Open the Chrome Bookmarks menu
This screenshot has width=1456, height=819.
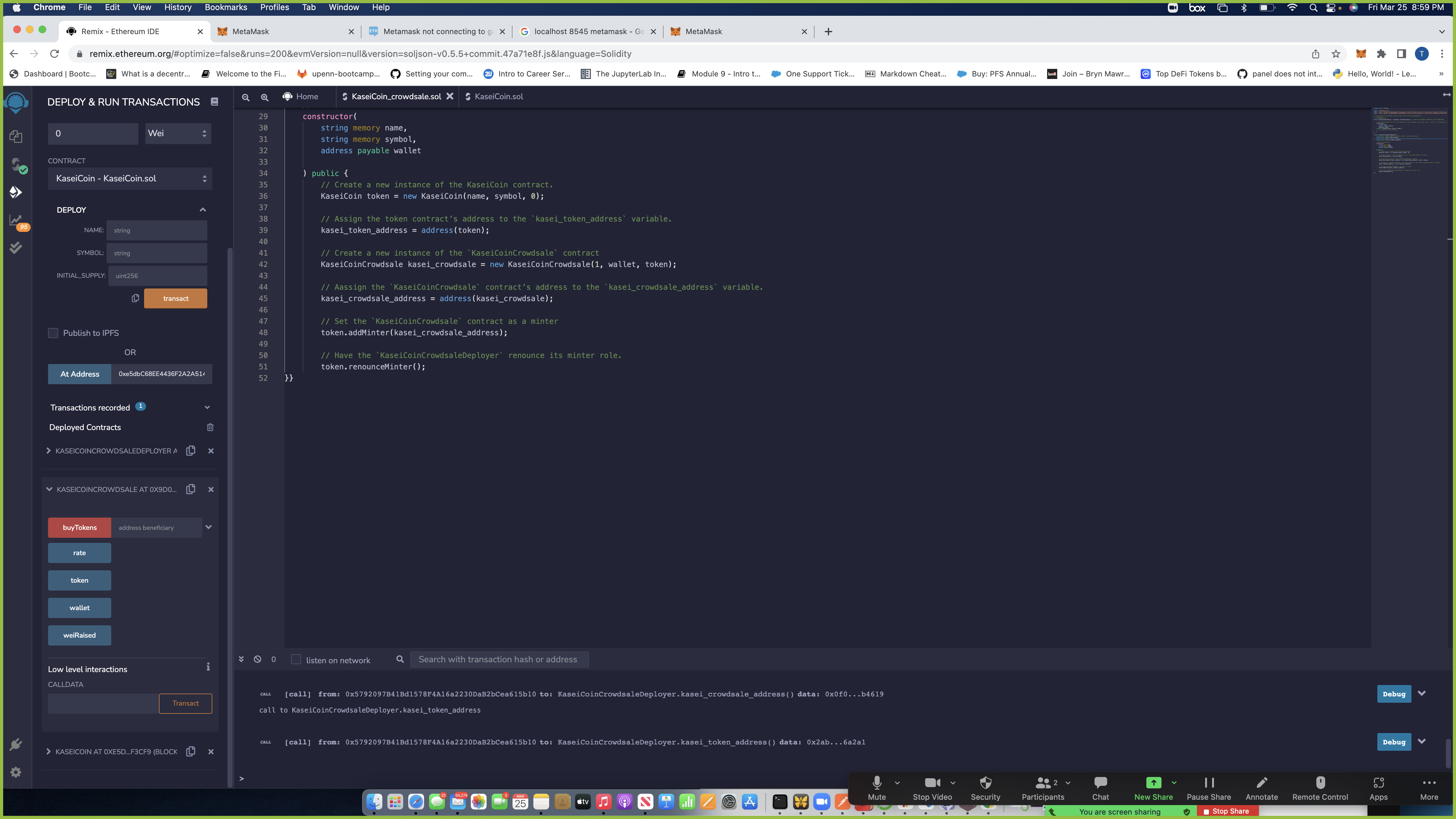coord(226,7)
